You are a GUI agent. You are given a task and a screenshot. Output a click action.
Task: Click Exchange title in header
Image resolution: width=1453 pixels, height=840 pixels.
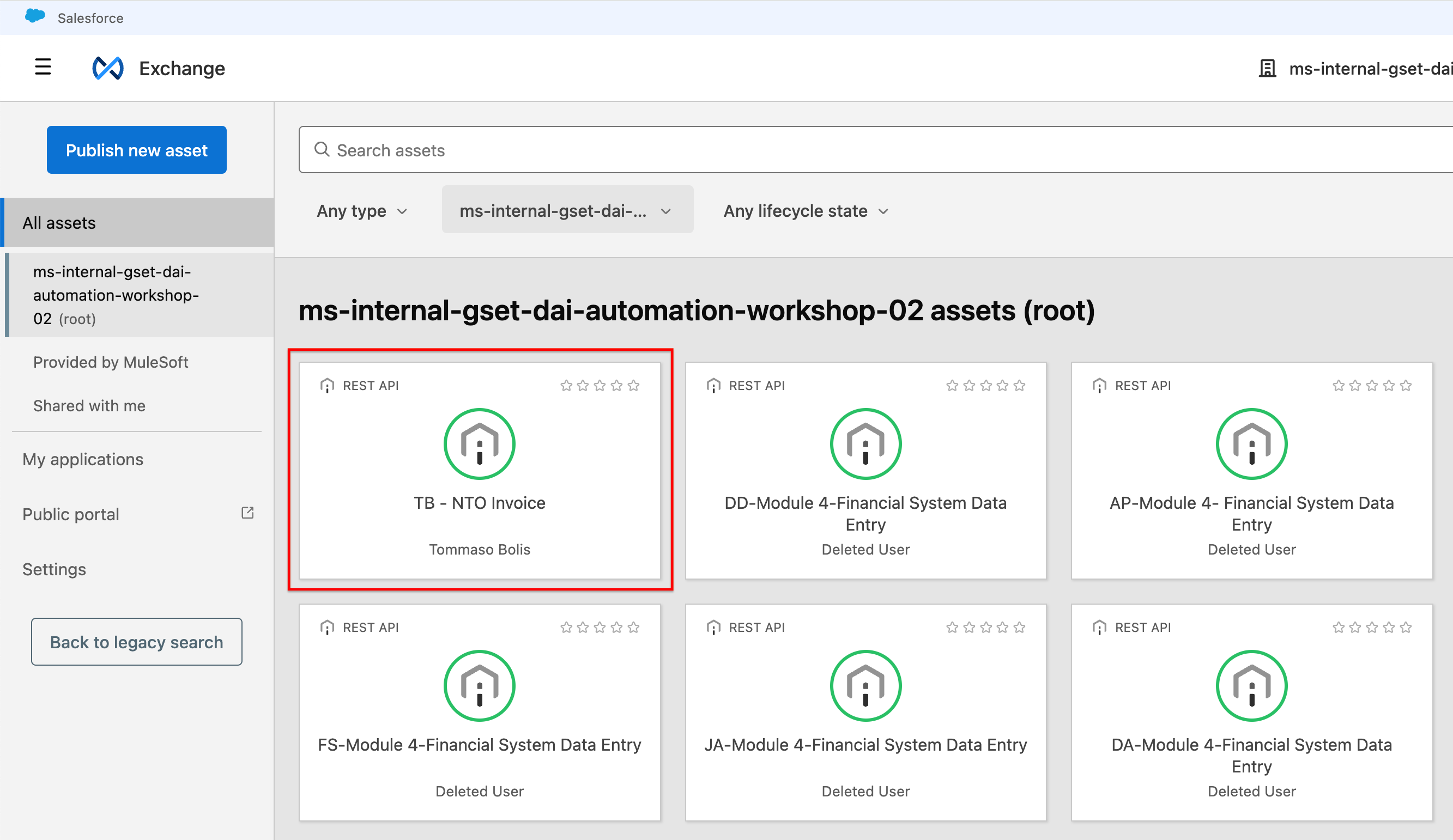(182, 69)
